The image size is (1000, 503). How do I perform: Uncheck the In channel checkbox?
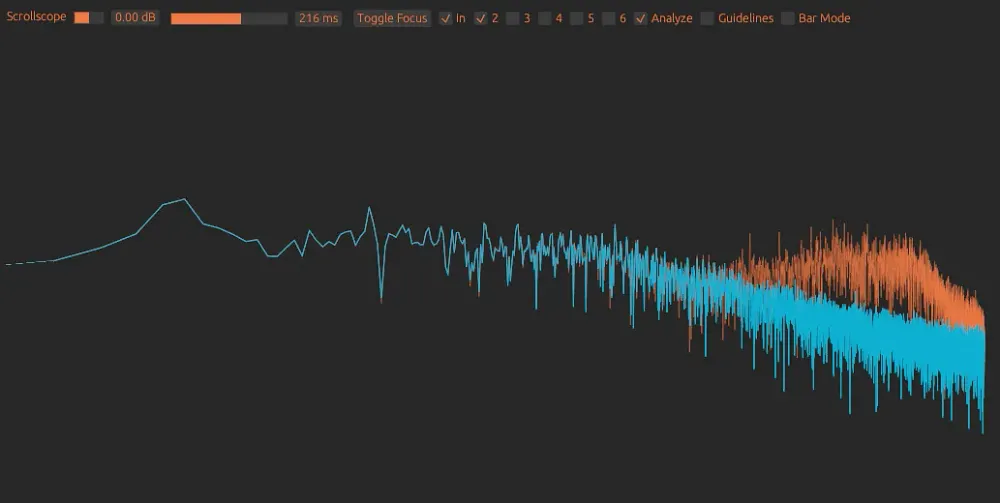[446, 18]
